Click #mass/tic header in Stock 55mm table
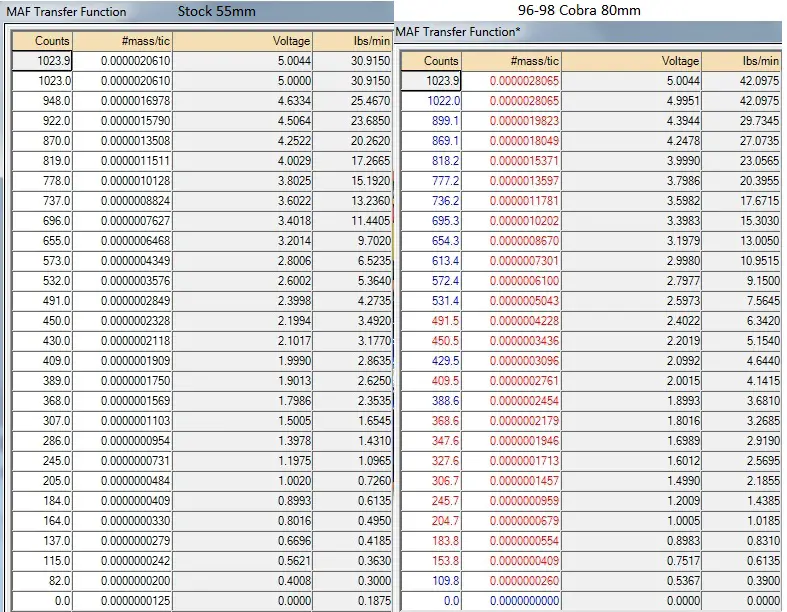 [x=122, y=41]
